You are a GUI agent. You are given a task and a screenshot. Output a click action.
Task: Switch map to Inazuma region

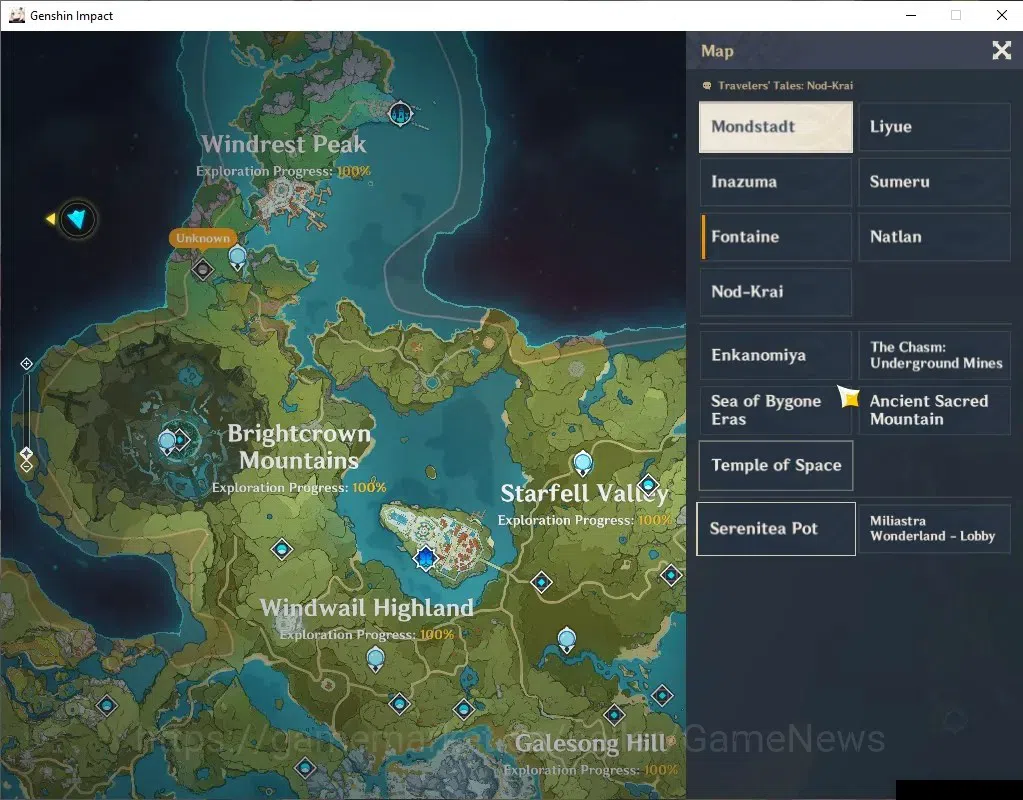tap(776, 181)
